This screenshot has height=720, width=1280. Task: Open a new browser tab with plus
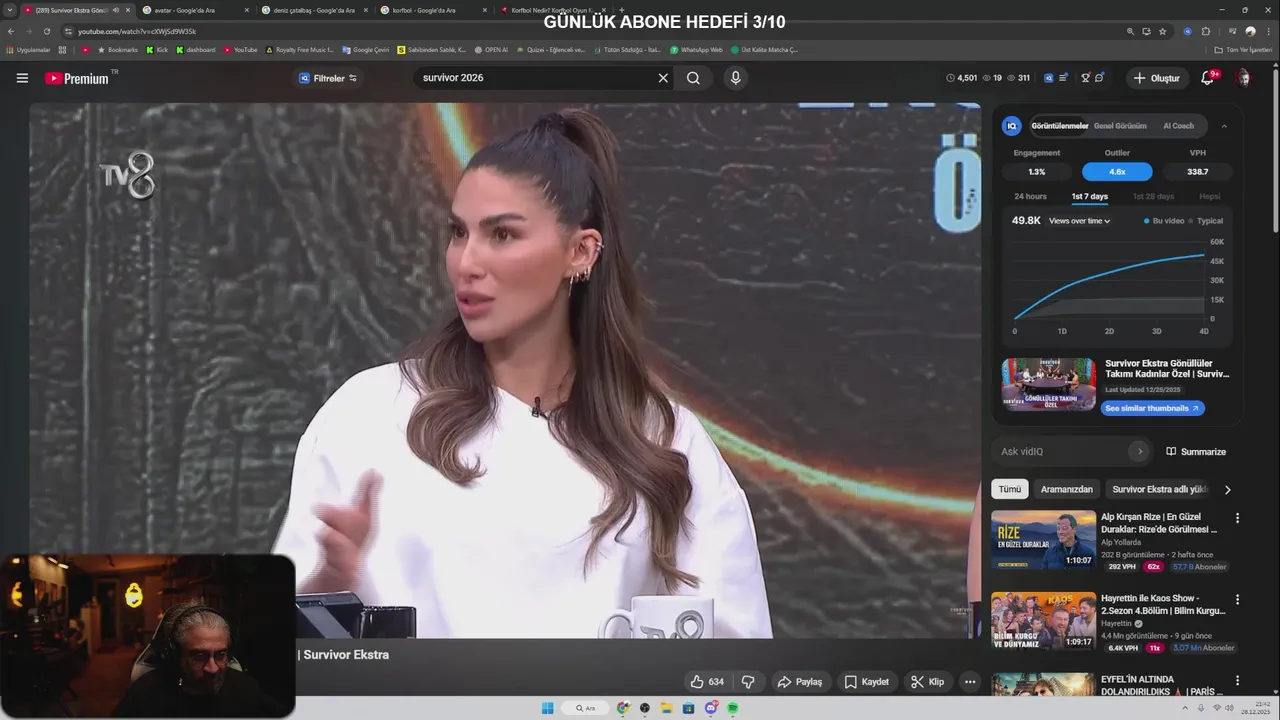click(x=621, y=10)
